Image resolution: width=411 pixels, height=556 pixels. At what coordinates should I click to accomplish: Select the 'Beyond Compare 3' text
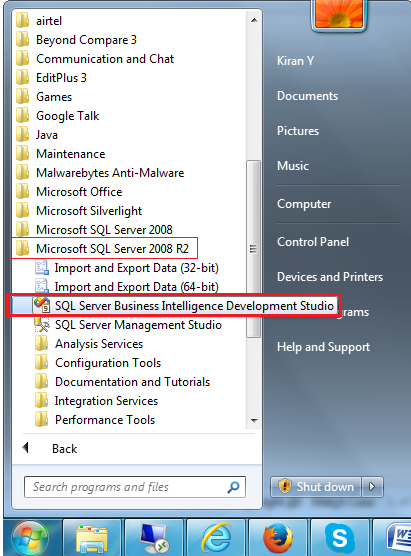point(86,40)
